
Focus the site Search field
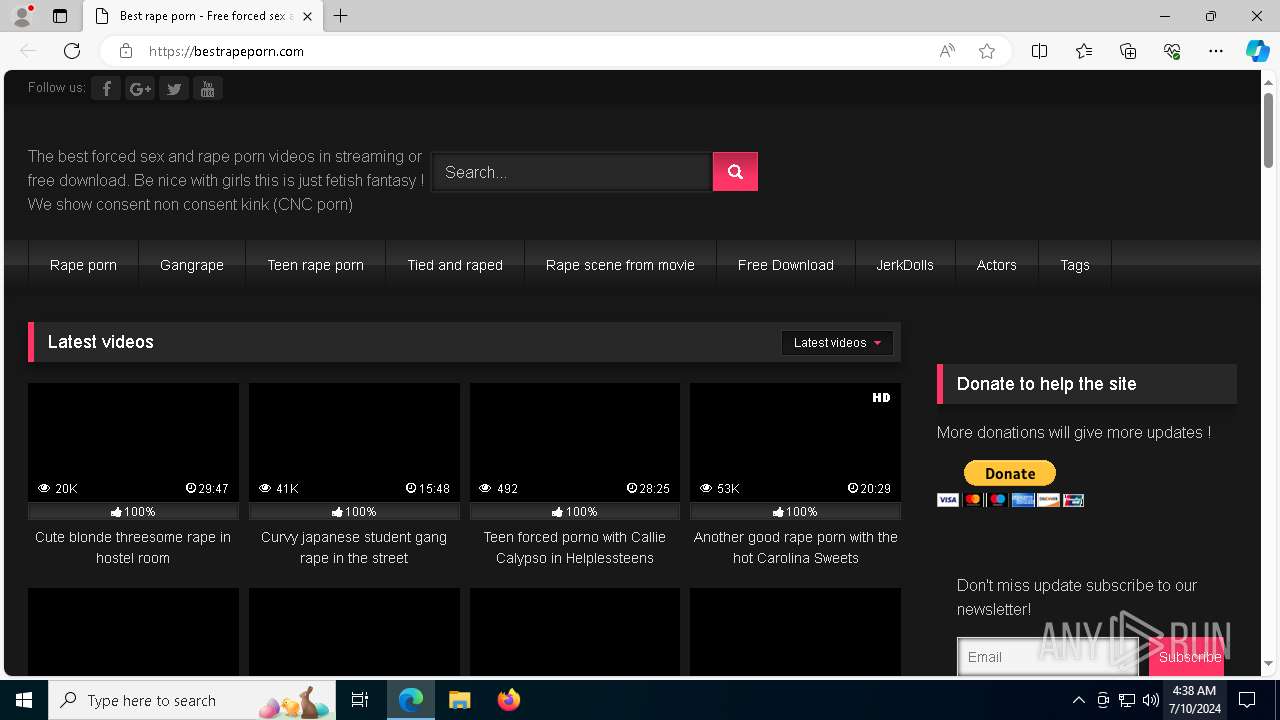572,172
